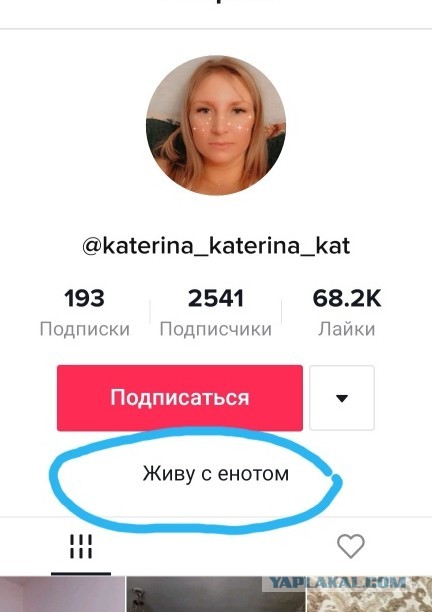Open the 2541 followers count

(216, 299)
